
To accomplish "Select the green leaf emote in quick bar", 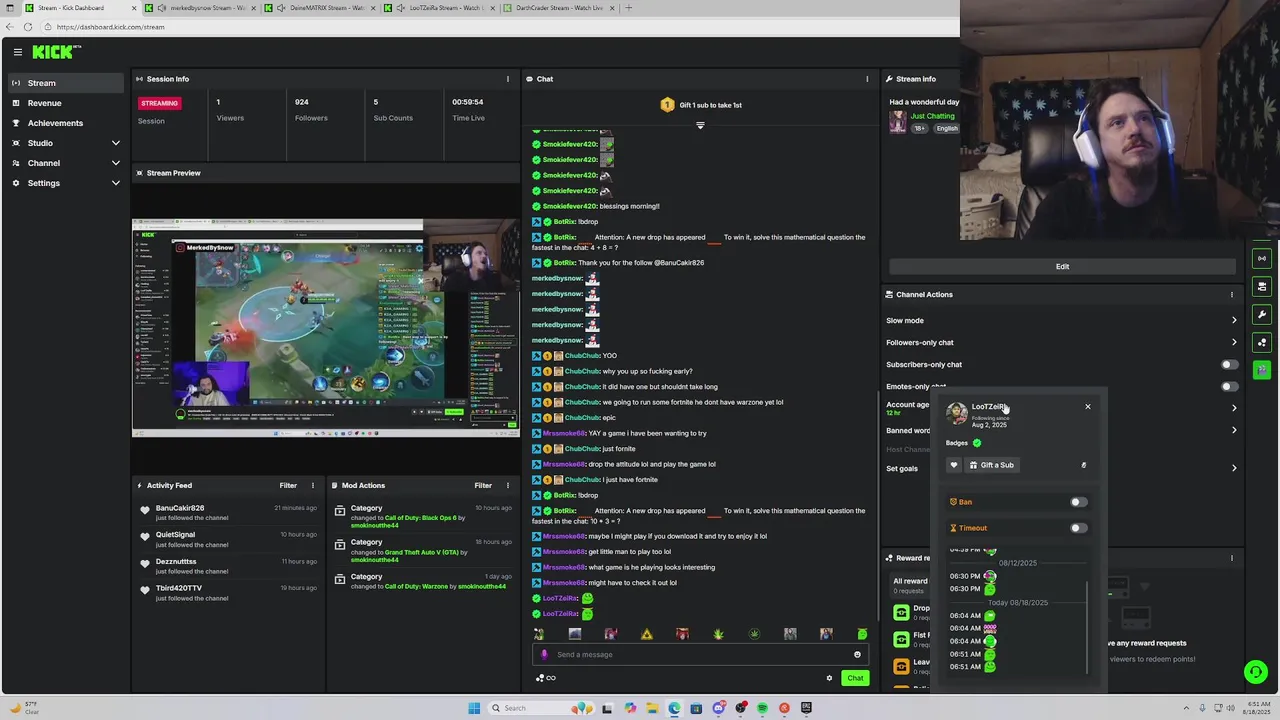I will (x=718, y=634).
